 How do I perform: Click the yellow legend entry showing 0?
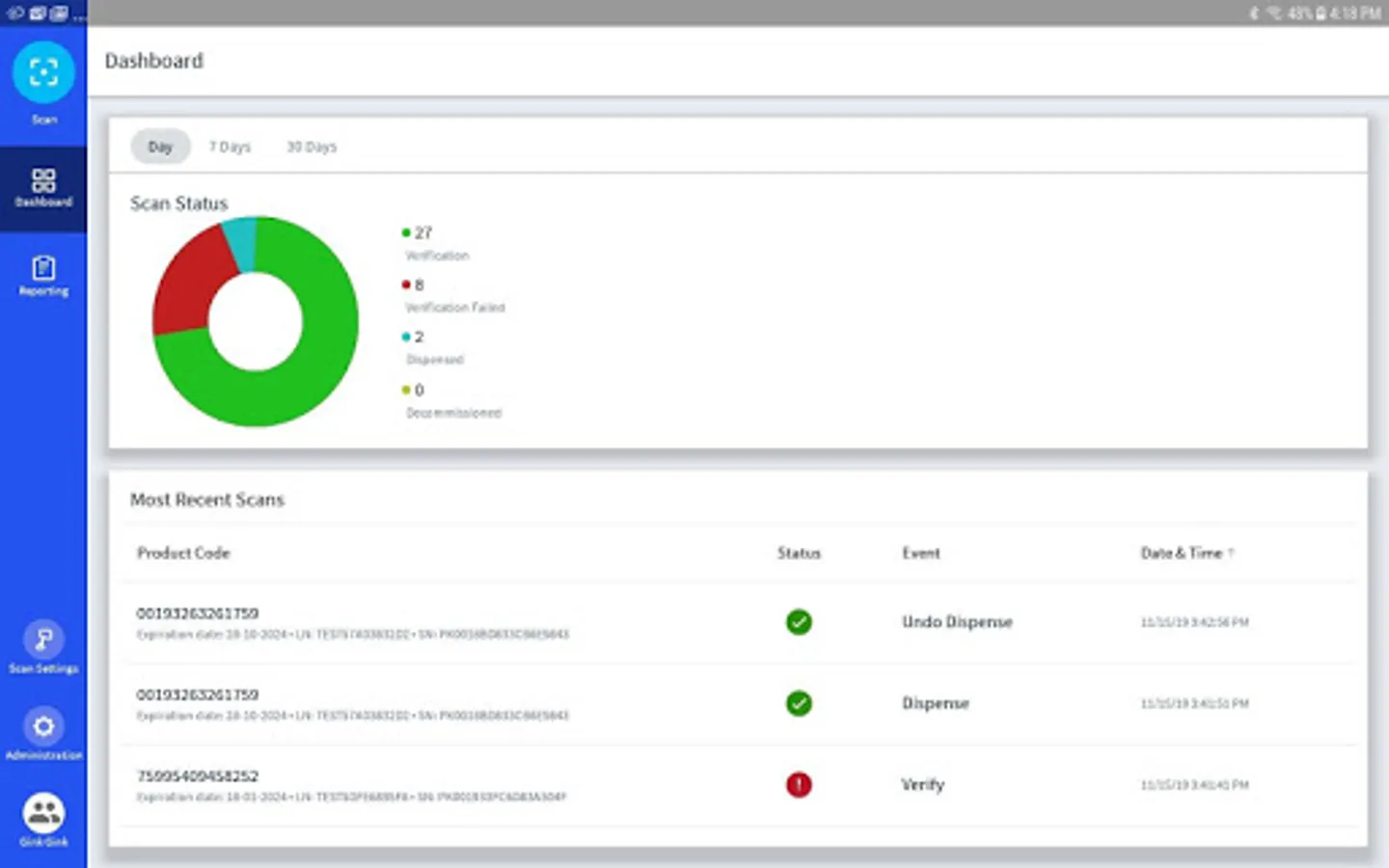451,400
